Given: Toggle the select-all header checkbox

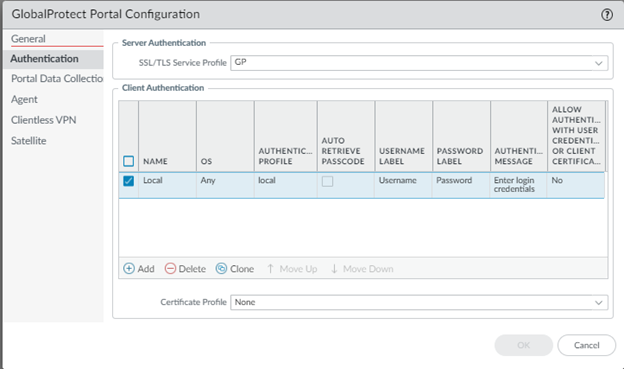Looking at the screenshot, I should [129, 161].
